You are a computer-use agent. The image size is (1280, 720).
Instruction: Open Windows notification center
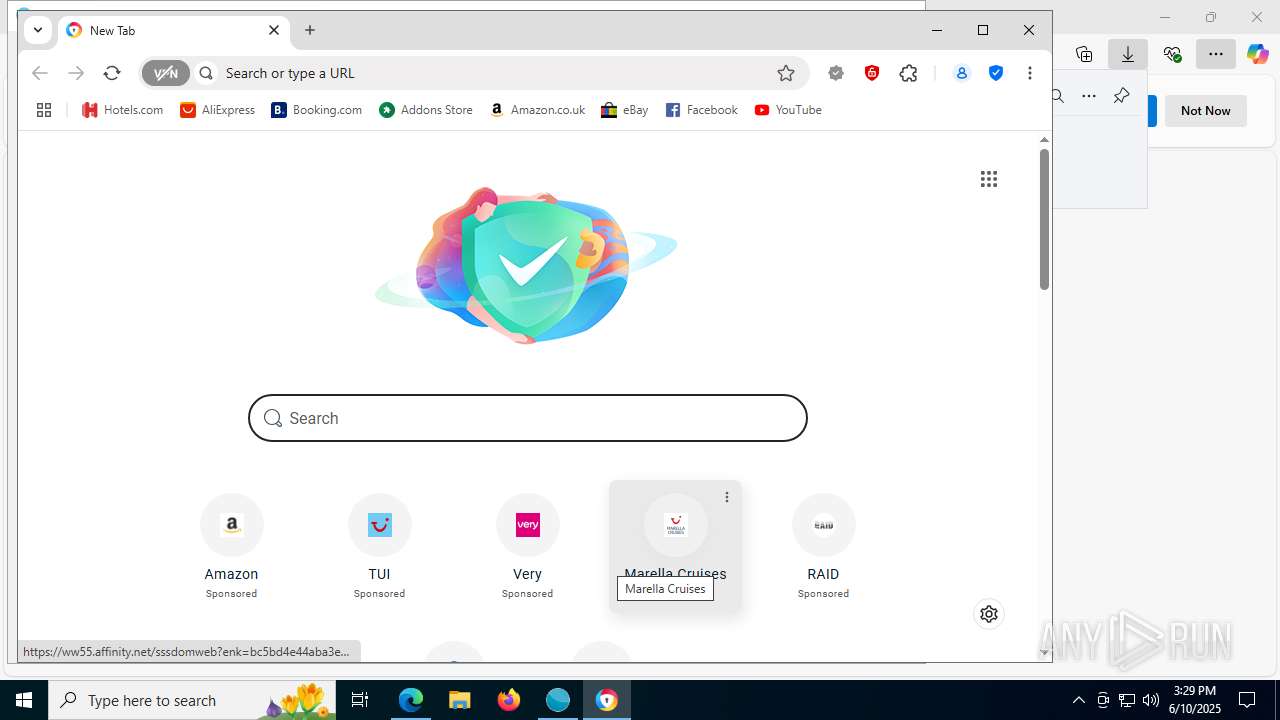1247,700
